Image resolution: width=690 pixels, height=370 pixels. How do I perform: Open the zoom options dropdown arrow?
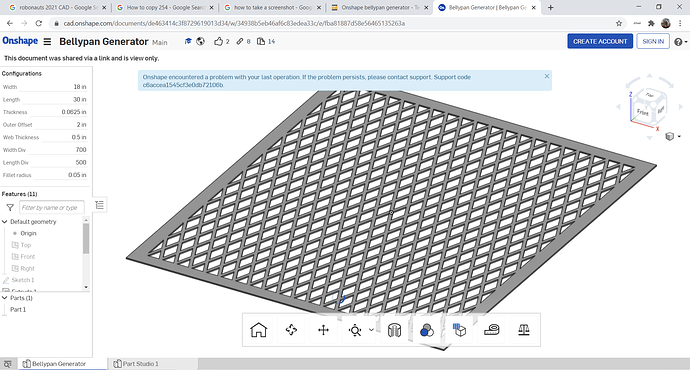pos(371,330)
